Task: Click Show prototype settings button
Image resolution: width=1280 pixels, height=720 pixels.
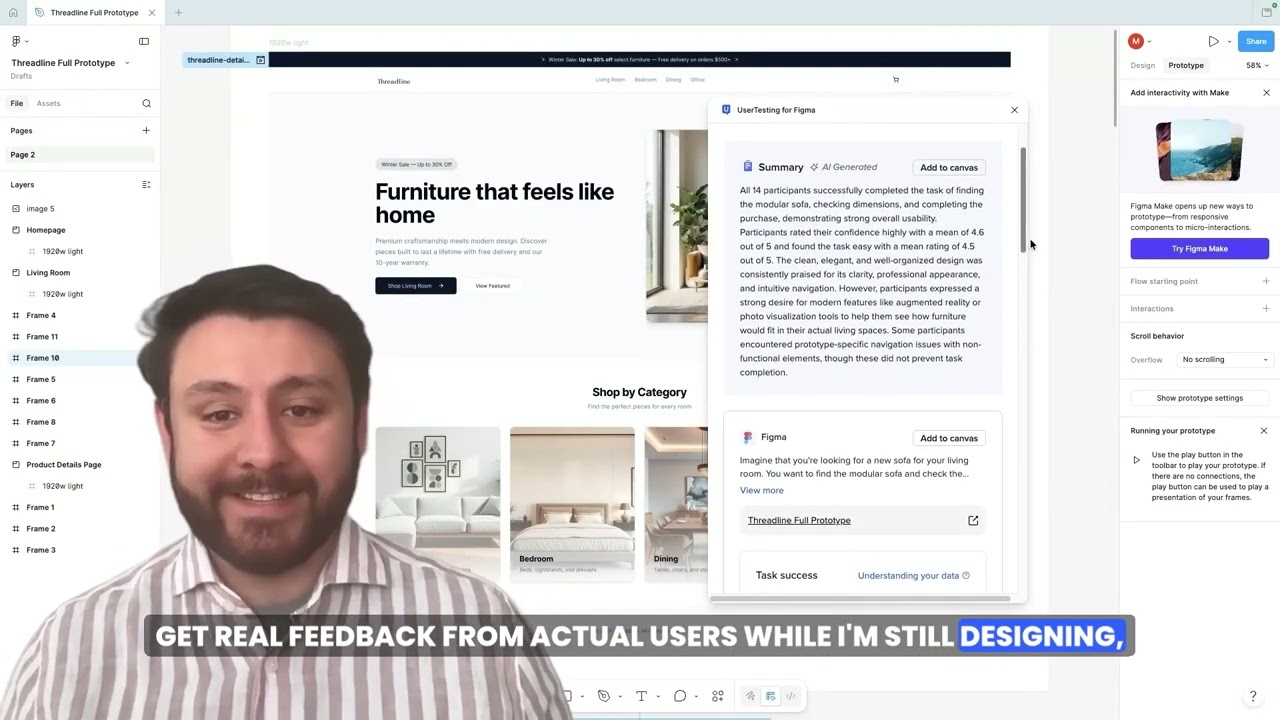Action: coord(1200,398)
